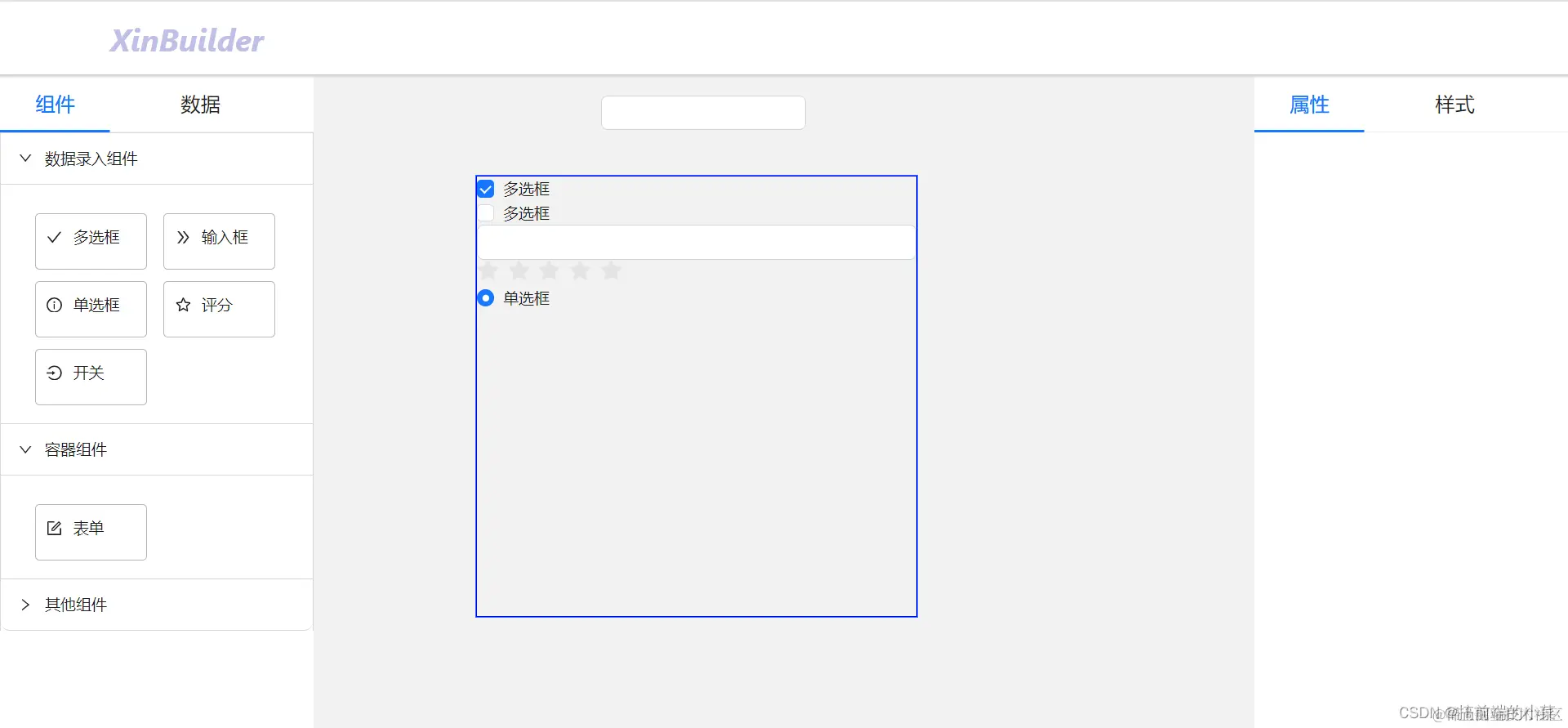
Task: Rate four stars in the canvas rating
Action: pos(580,270)
